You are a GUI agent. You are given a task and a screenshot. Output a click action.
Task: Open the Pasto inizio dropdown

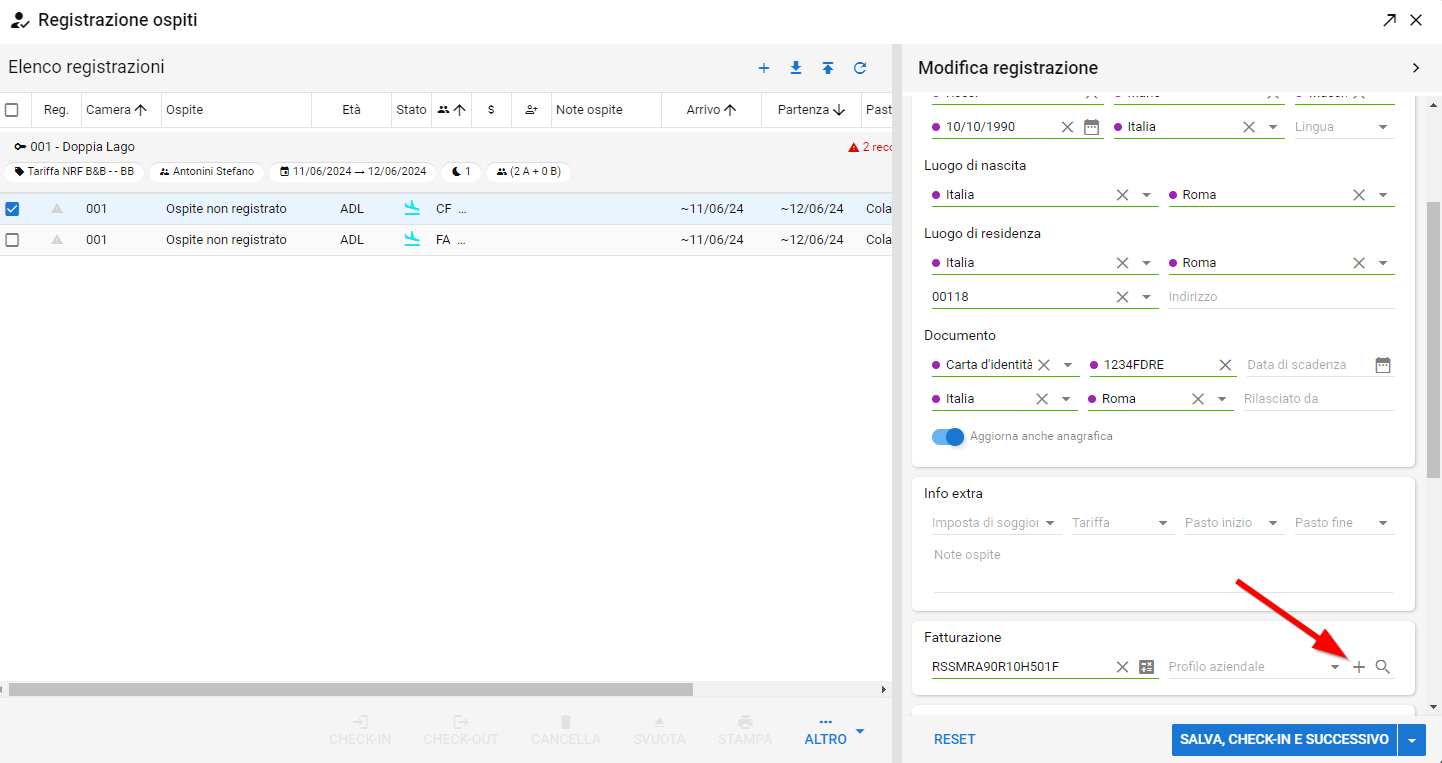pos(1273,523)
